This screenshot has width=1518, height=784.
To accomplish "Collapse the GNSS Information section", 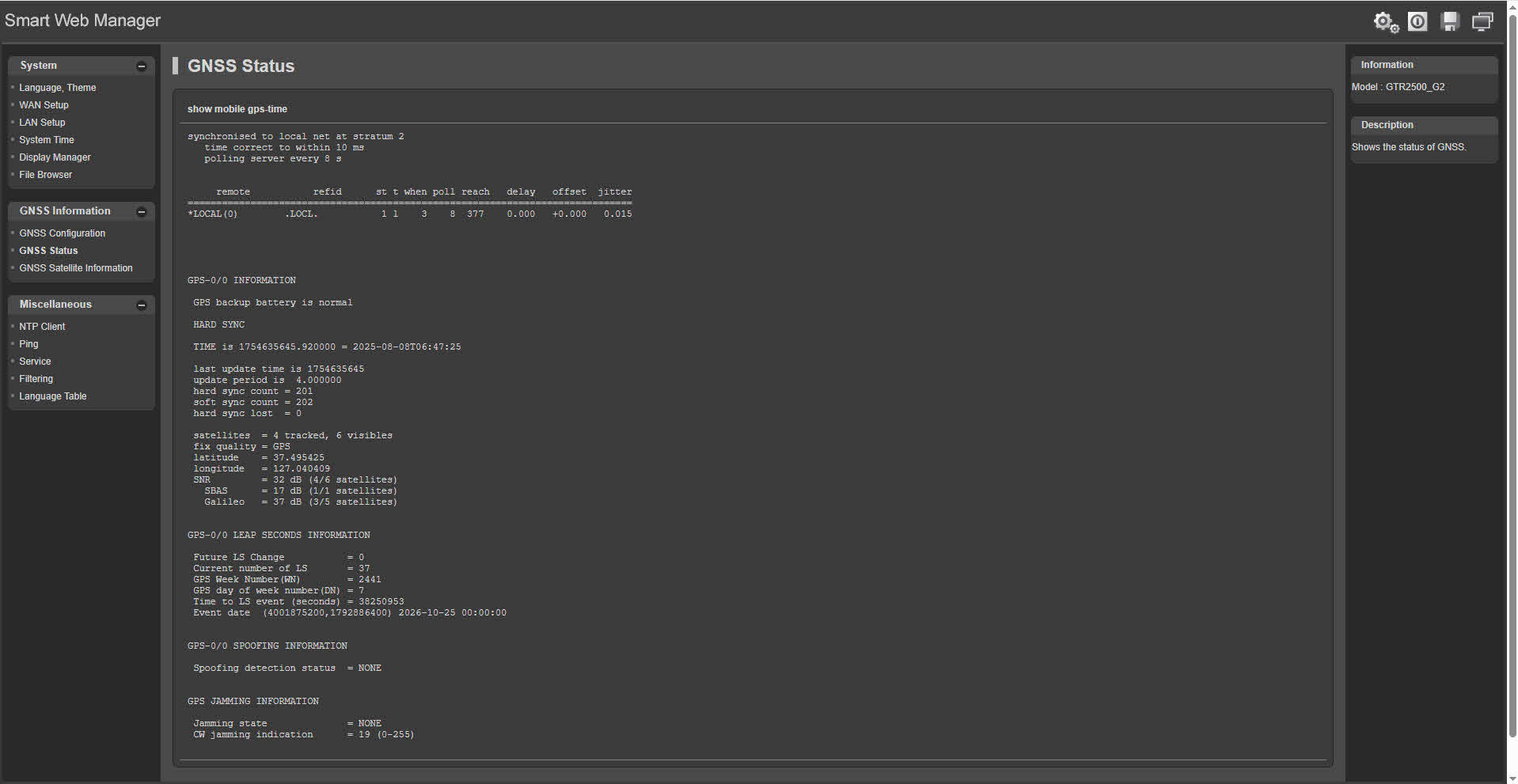I will pyautogui.click(x=142, y=212).
